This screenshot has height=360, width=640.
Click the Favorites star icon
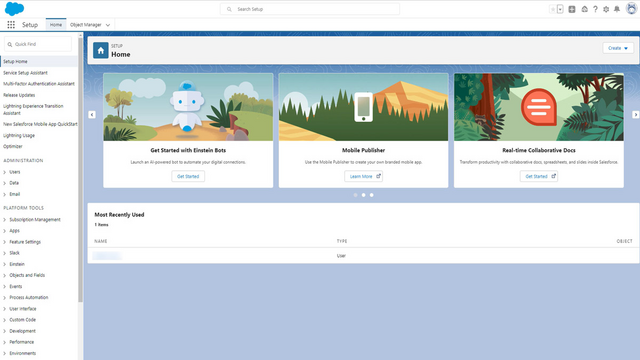(x=553, y=9)
